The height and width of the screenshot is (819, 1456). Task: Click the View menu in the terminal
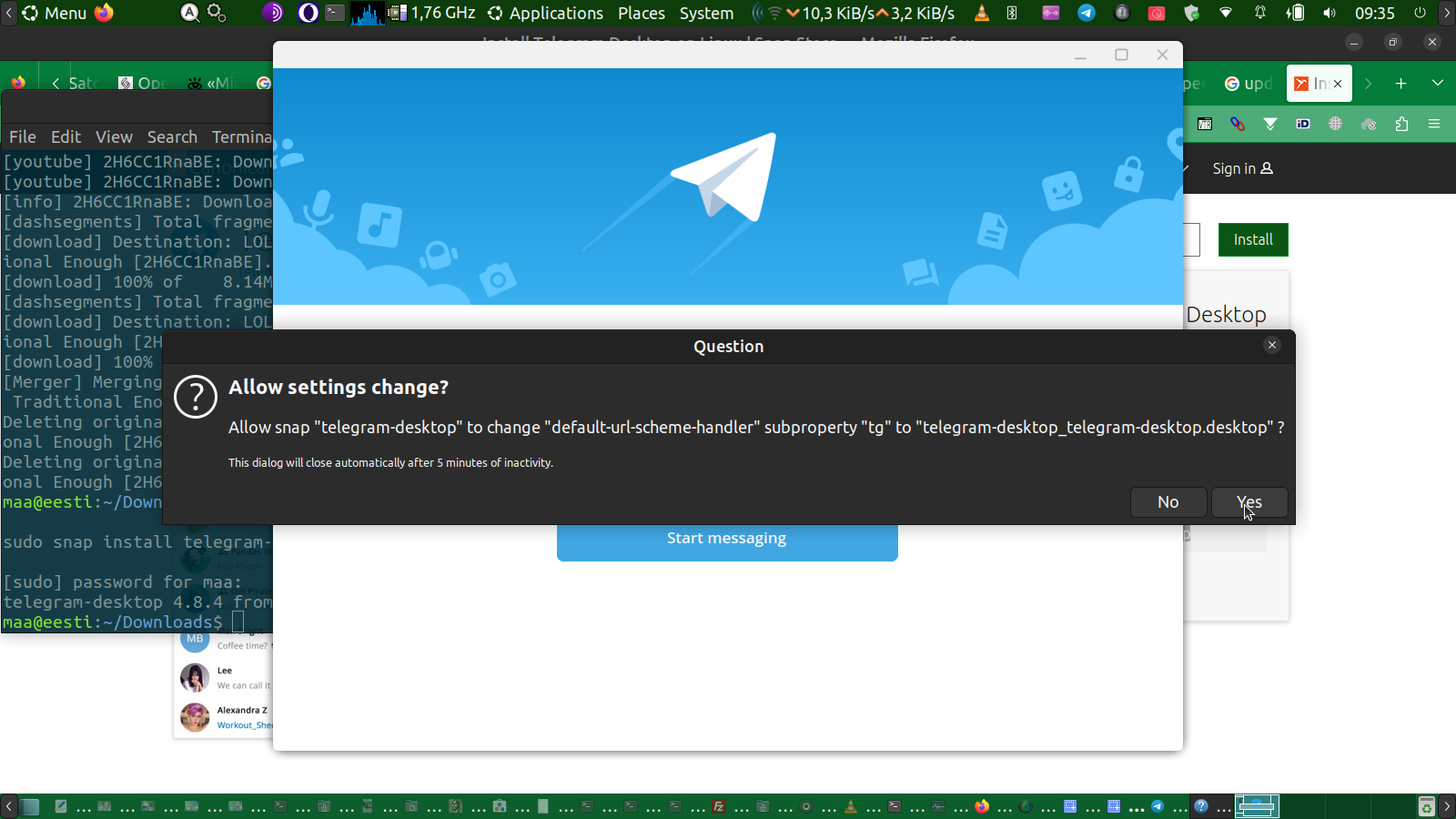114,136
